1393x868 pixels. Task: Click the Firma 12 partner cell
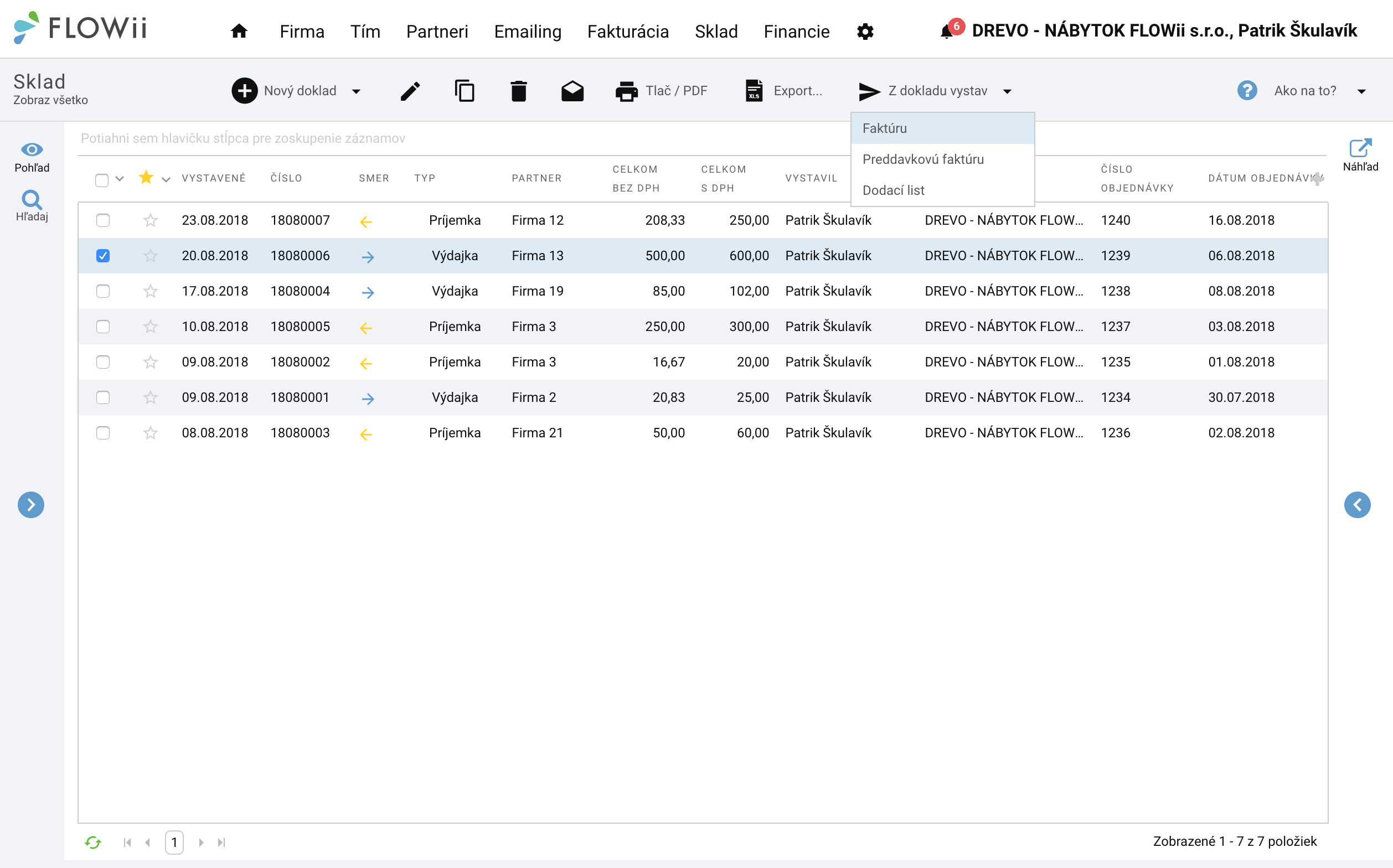(538, 220)
